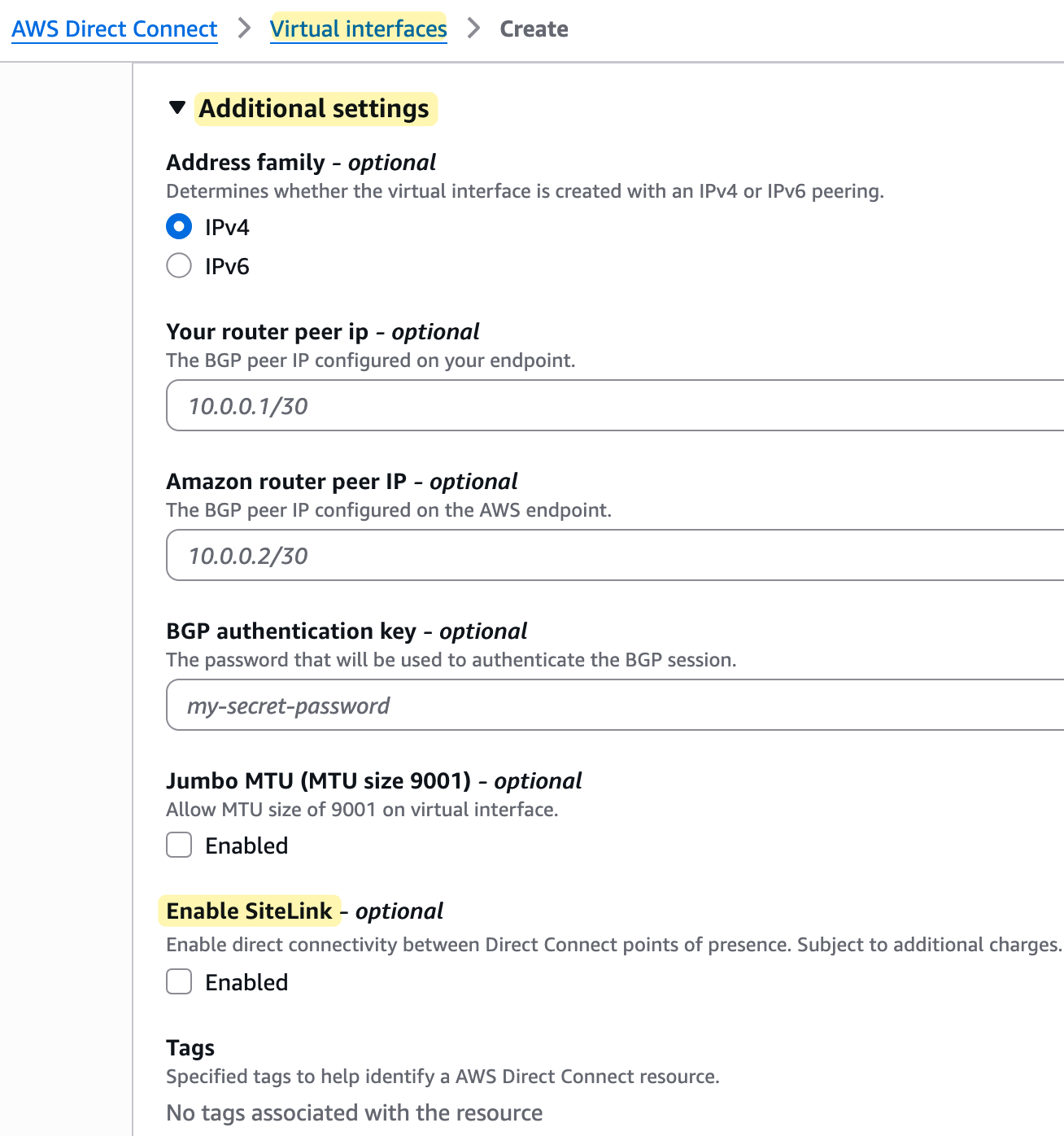Go to Virtual interfaces breadcrumb link
Viewport: 1064px width, 1136px height.
tap(359, 29)
